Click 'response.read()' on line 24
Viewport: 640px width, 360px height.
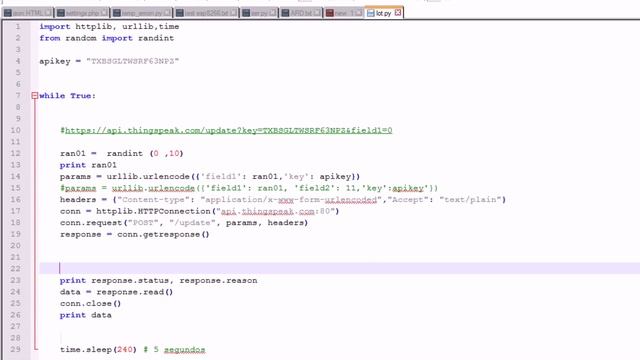135,292
